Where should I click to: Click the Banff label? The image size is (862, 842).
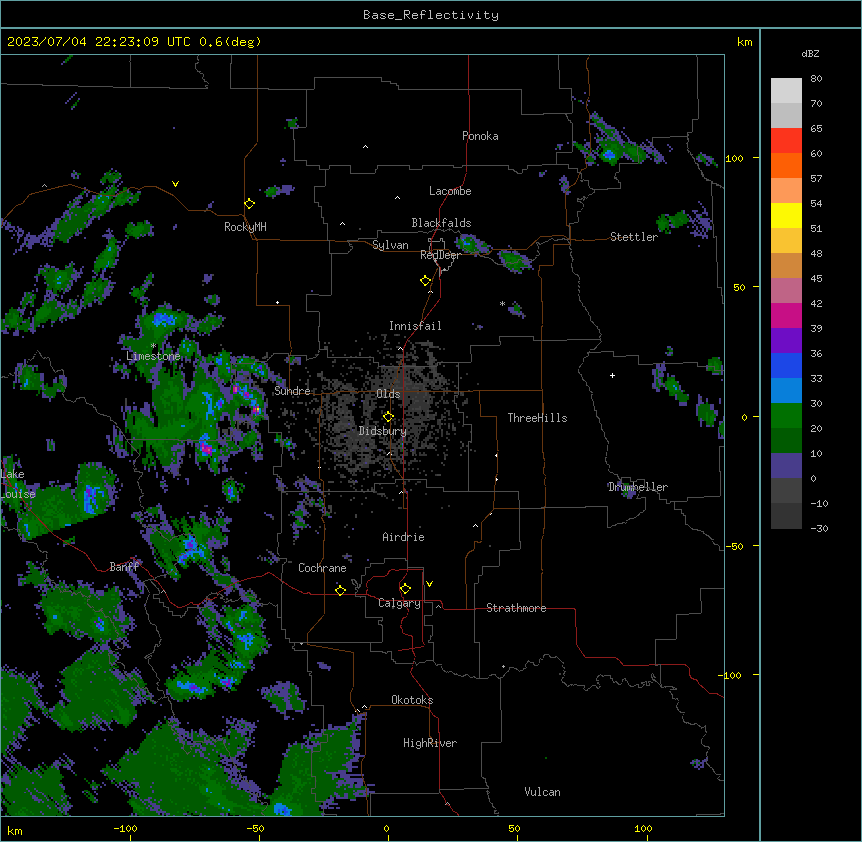(x=125, y=567)
